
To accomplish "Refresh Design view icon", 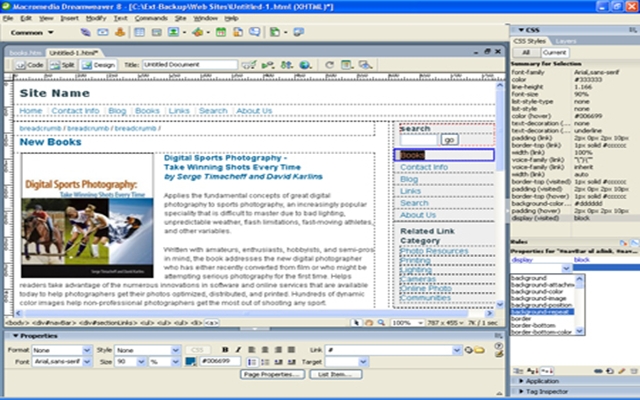I will point(329,65).
